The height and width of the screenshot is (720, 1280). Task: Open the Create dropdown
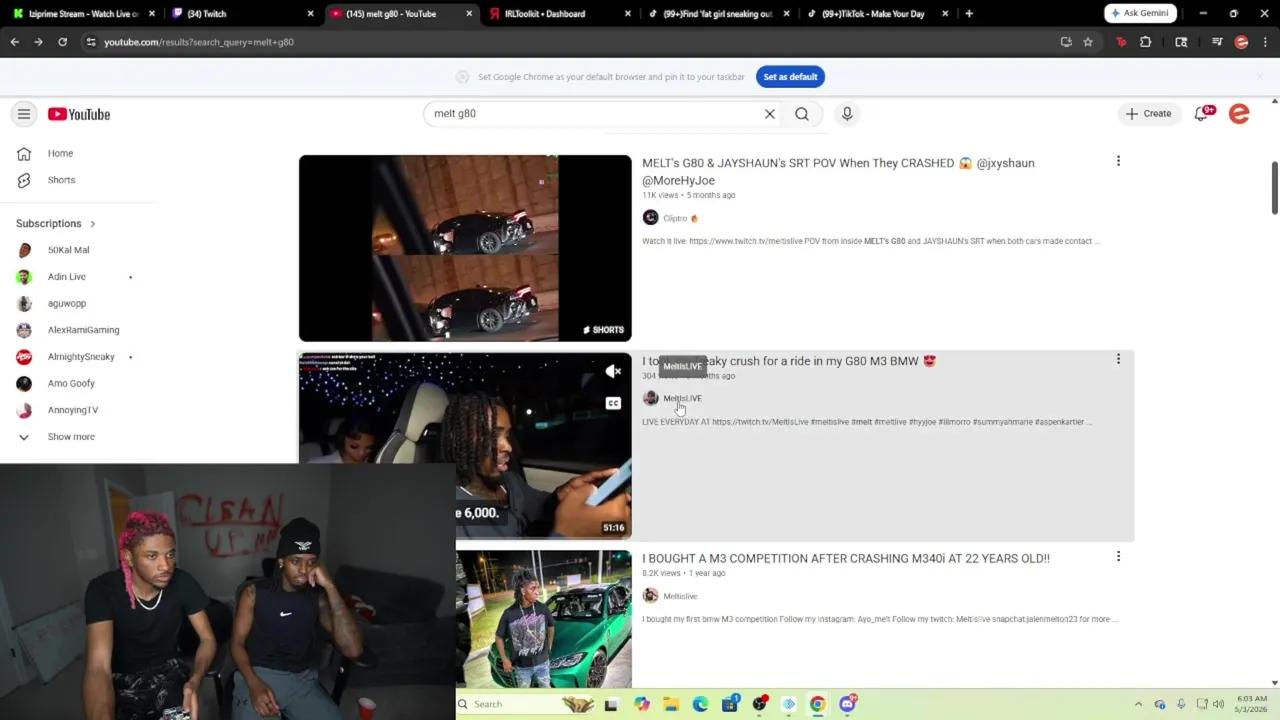1148,114
